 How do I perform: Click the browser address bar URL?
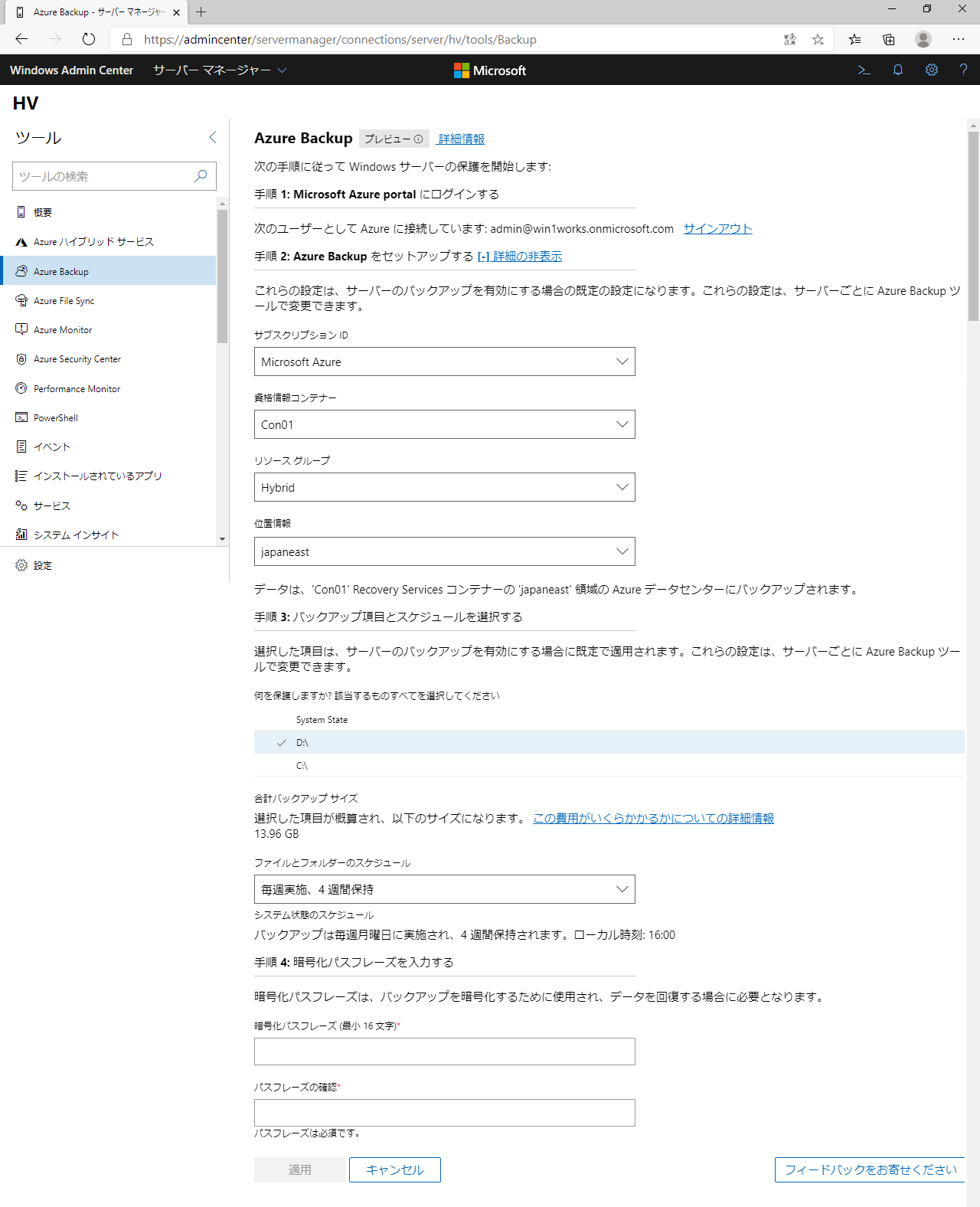pyautogui.click(x=340, y=39)
